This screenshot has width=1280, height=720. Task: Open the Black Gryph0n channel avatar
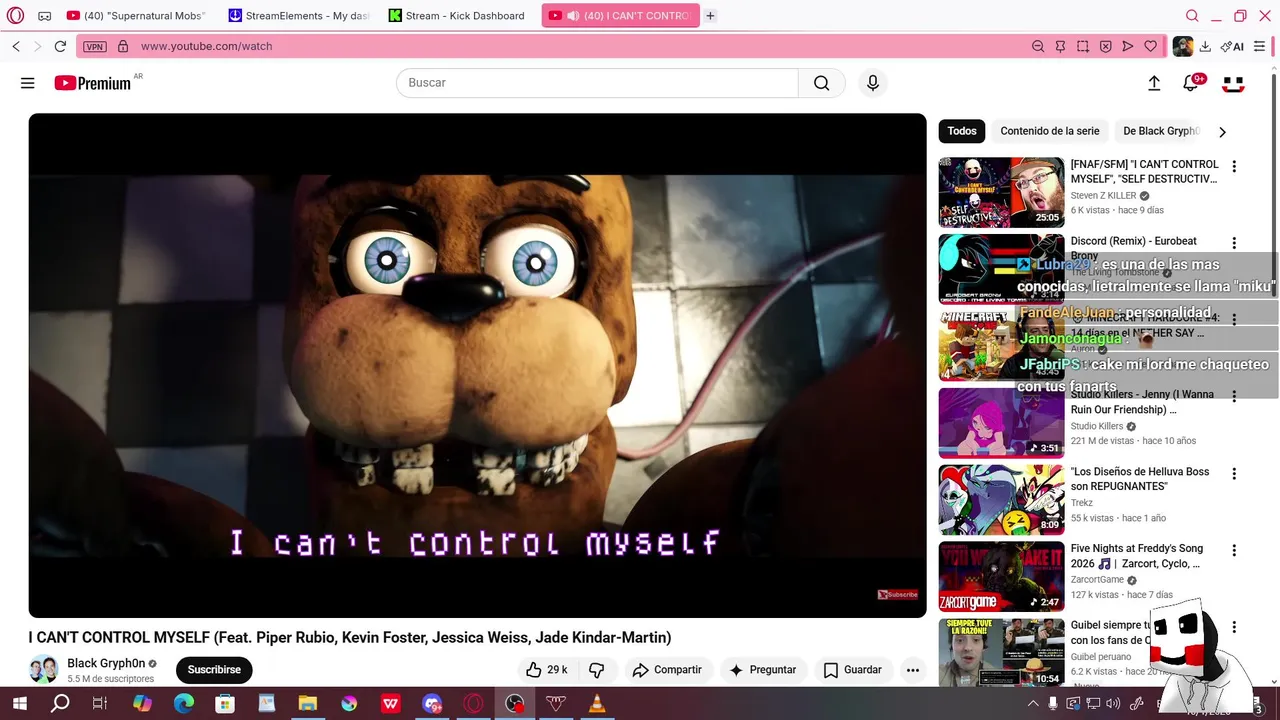[43, 669]
